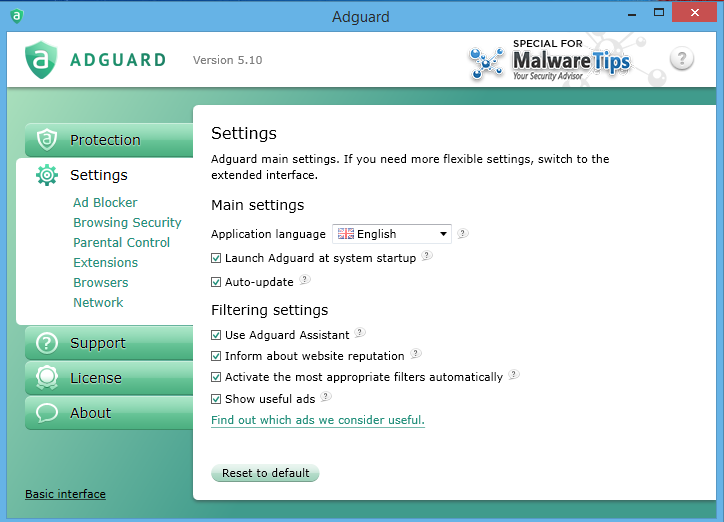
Task: Select the Settings section
Action: coord(104,175)
